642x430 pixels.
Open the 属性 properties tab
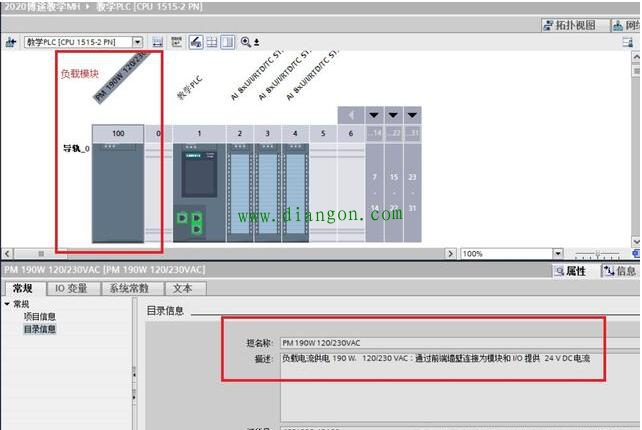[x=572, y=271]
